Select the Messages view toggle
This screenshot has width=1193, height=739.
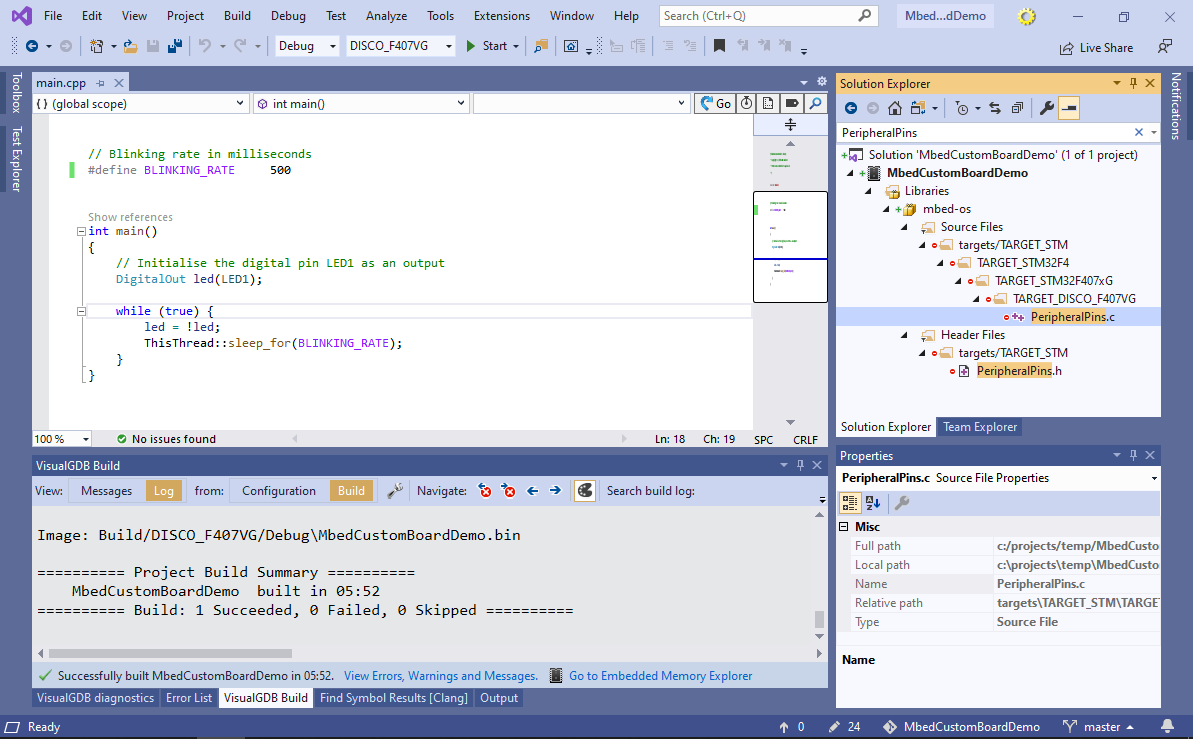pyautogui.click(x=107, y=491)
